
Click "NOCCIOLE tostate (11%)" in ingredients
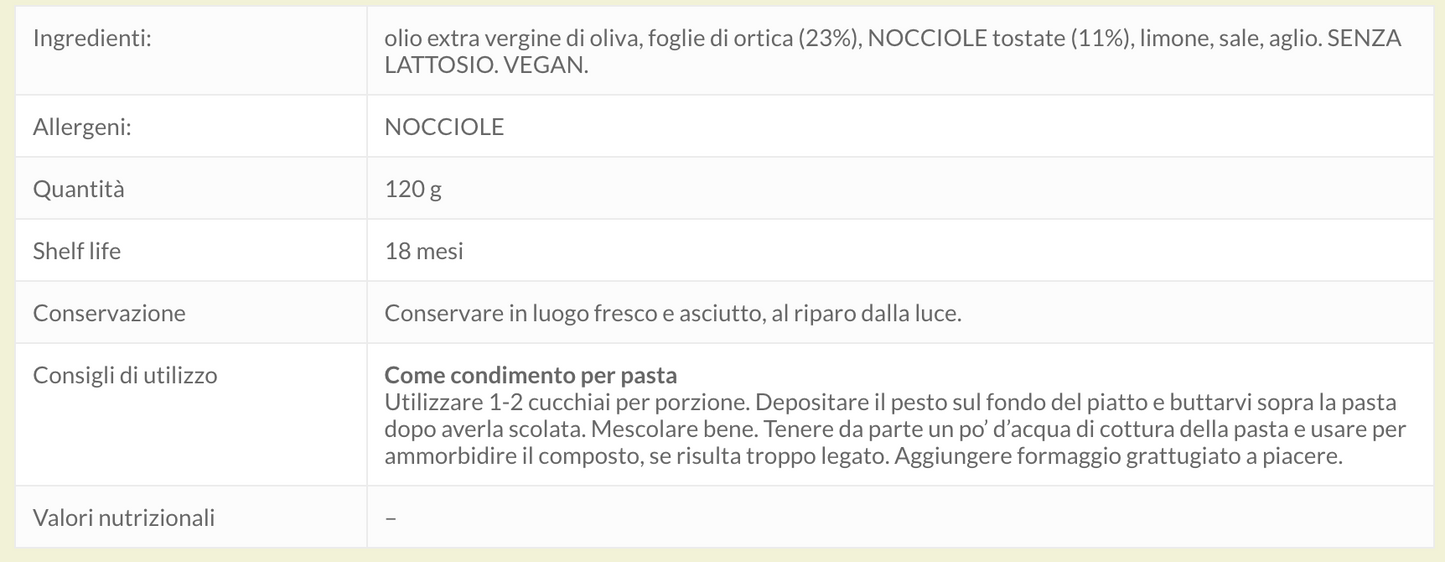coord(1000,39)
